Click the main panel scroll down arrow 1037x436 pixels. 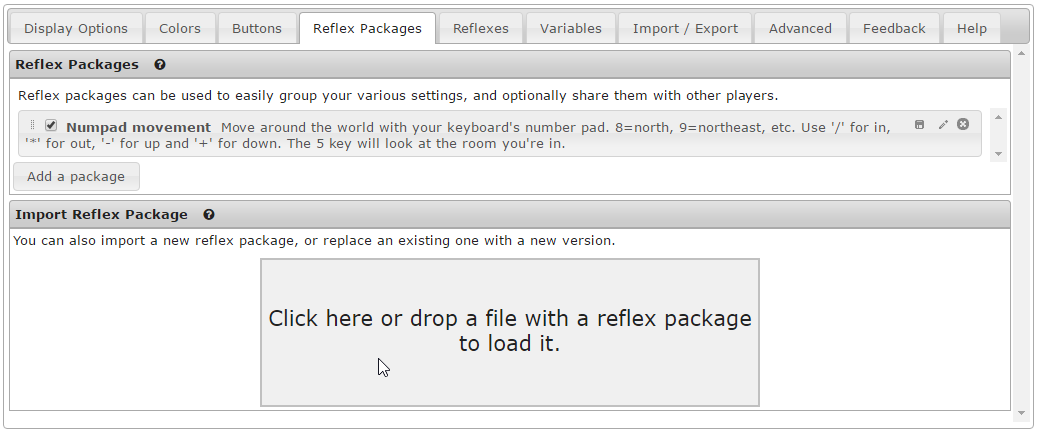click(1020, 412)
